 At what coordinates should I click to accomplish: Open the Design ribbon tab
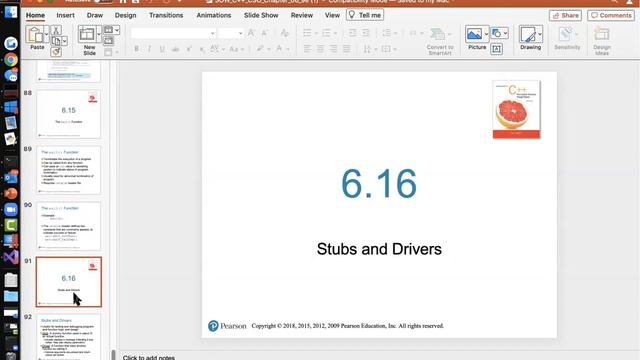click(125, 15)
